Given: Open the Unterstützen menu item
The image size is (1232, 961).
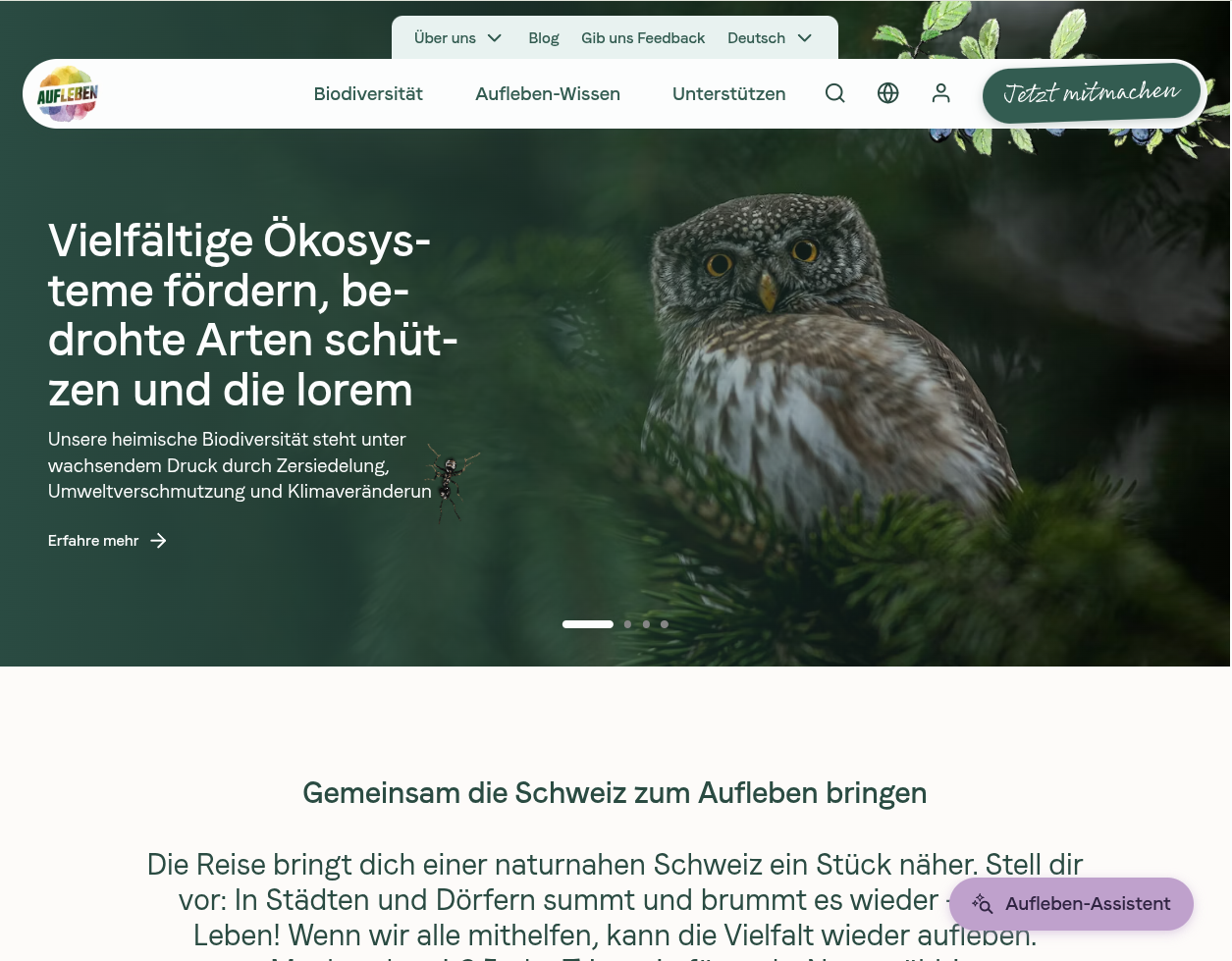Looking at the screenshot, I should 729,94.
